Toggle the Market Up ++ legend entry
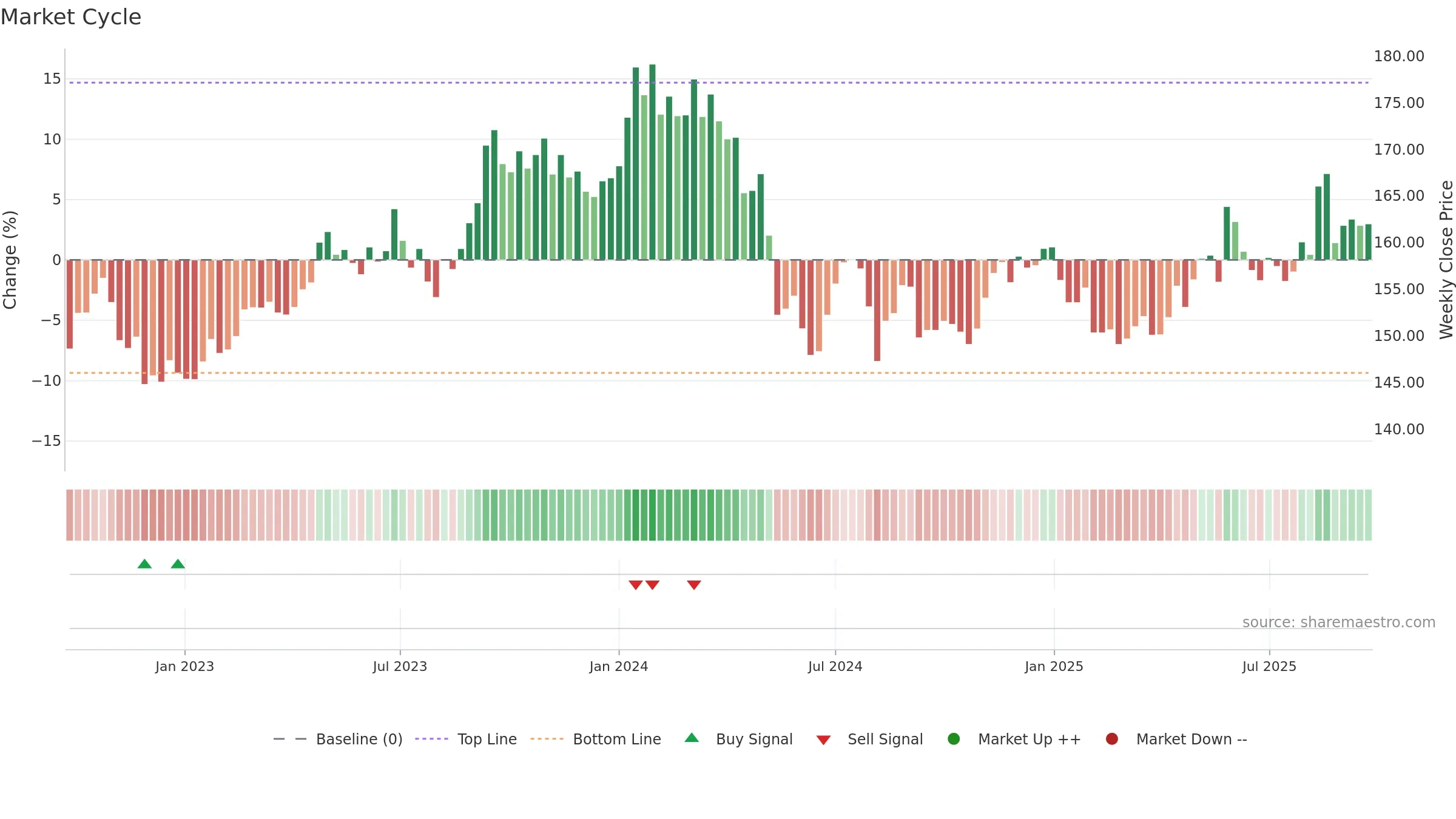Viewport: 1456px width, 819px height. [1014, 739]
